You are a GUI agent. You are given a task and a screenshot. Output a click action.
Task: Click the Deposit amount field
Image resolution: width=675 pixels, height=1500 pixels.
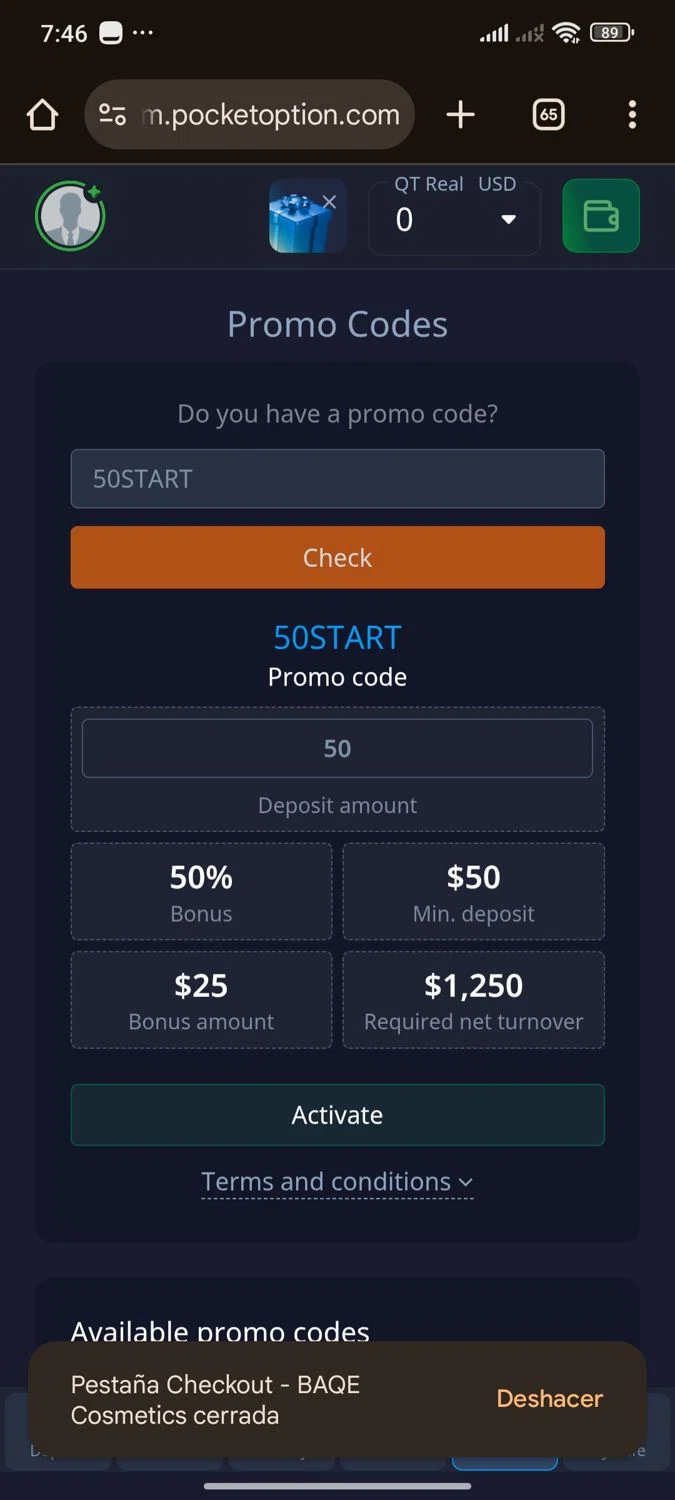tap(337, 749)
